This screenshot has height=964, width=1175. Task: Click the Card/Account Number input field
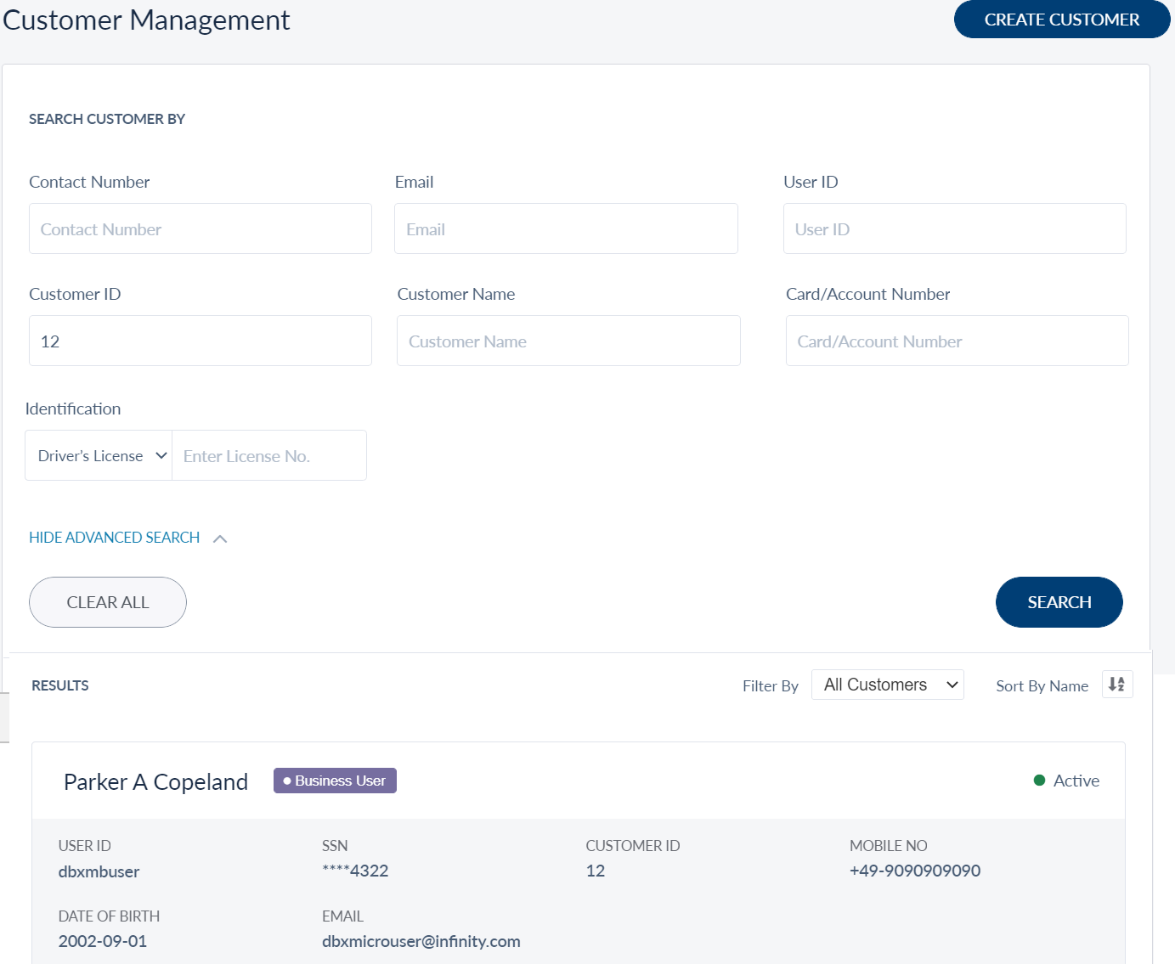coord(957,341)
